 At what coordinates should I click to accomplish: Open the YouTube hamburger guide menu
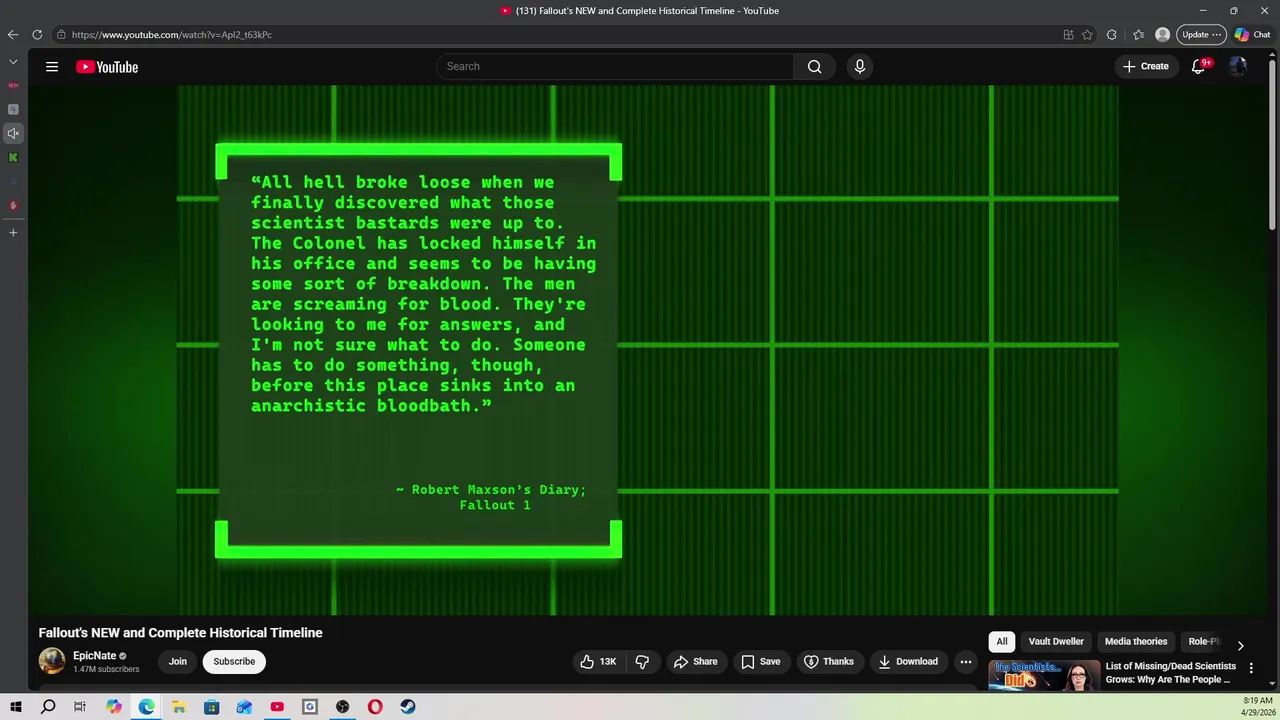point(52,67)
